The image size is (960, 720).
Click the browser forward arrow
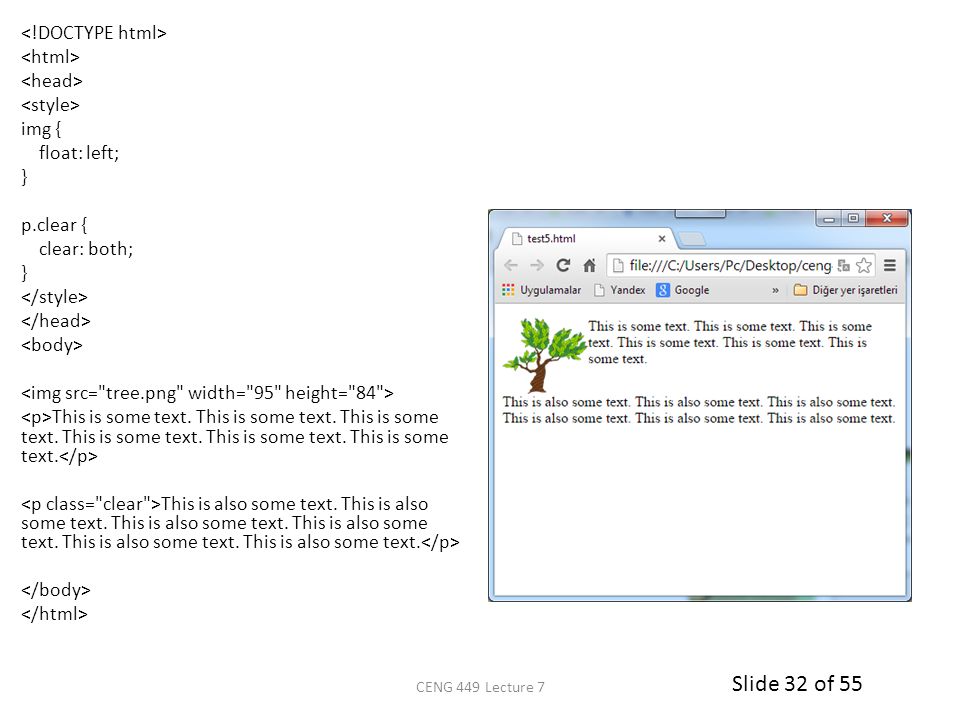(537, 265)
